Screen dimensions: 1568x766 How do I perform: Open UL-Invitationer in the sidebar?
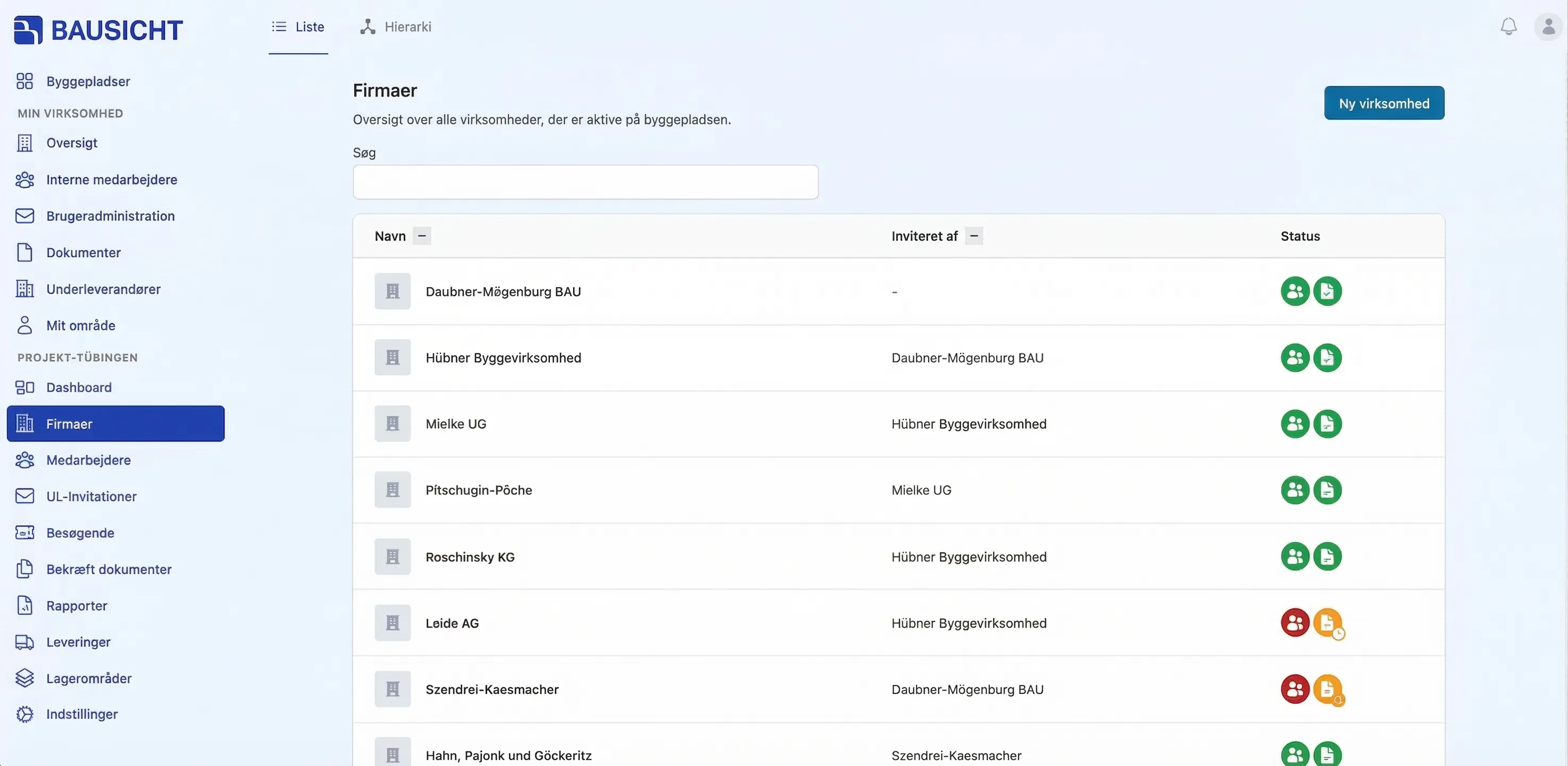91,496
